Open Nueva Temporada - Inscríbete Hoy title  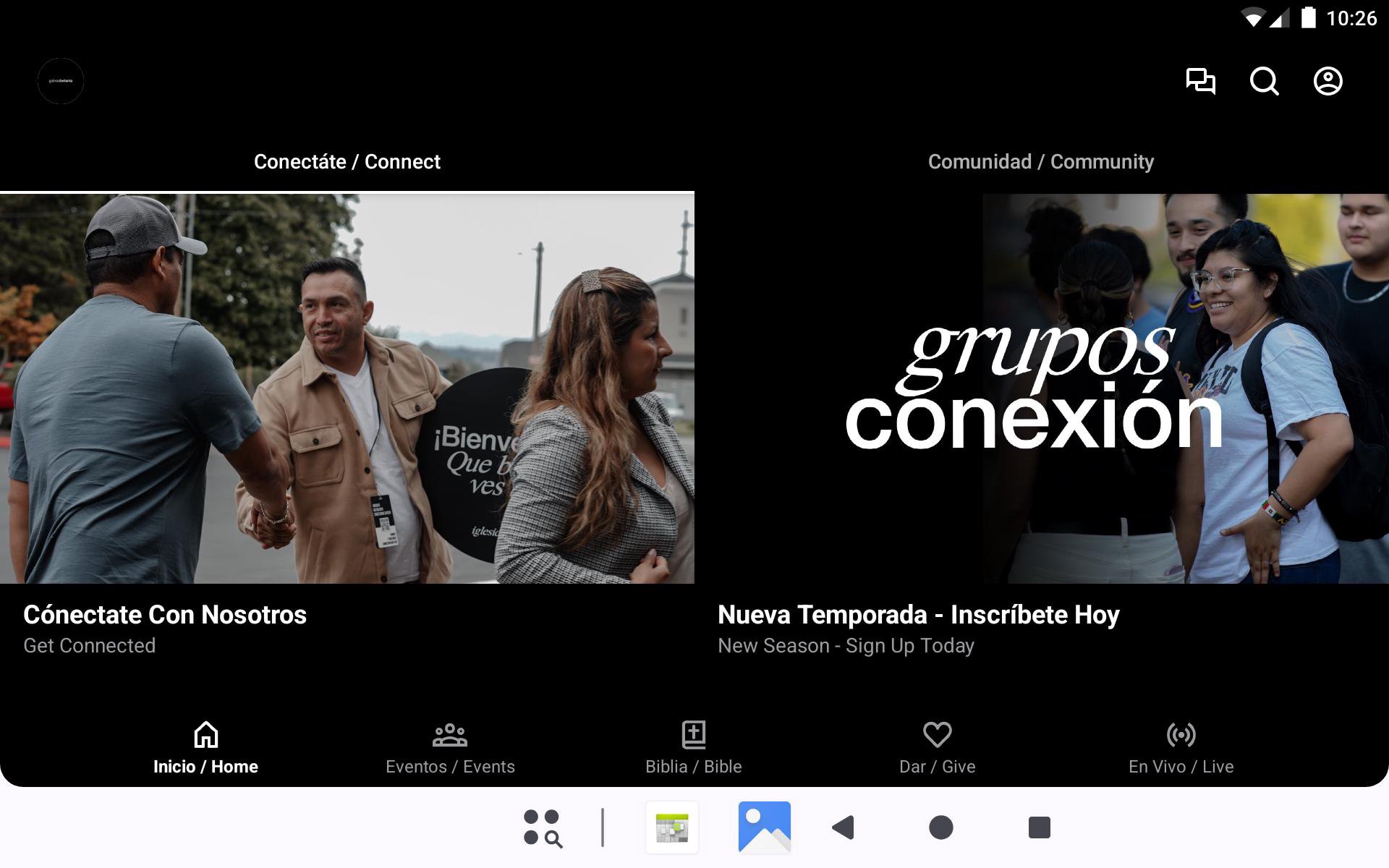tap(918, 615)
